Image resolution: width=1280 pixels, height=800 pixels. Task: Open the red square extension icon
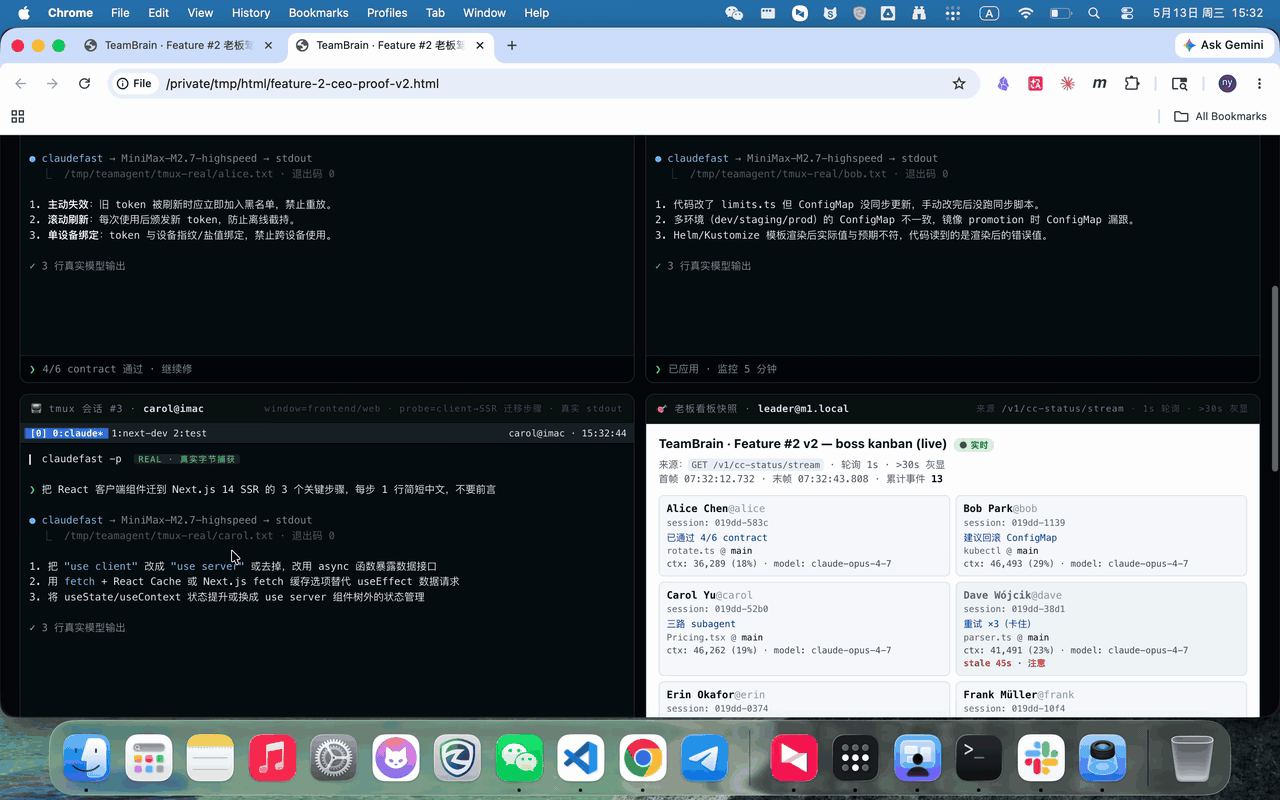coord(1036,84)
